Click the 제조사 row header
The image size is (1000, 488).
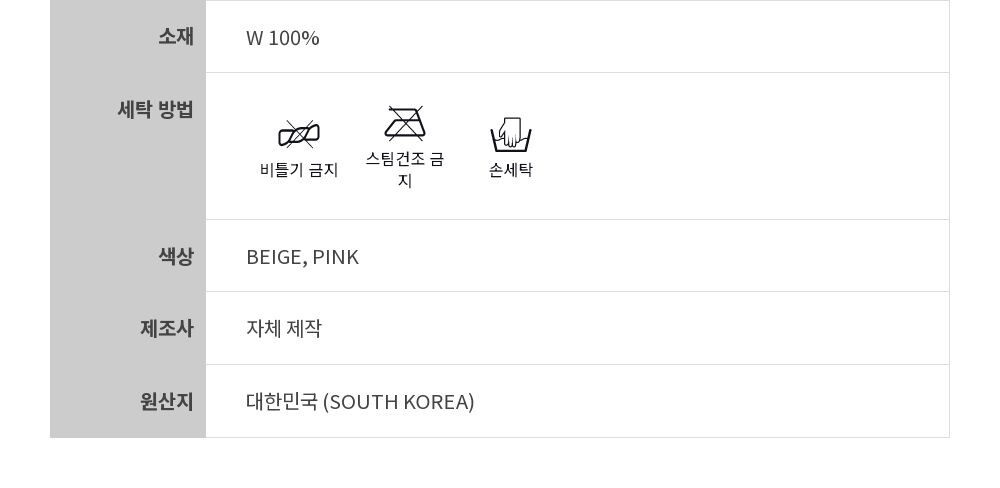pyautogui.click(x=166, y=328)
